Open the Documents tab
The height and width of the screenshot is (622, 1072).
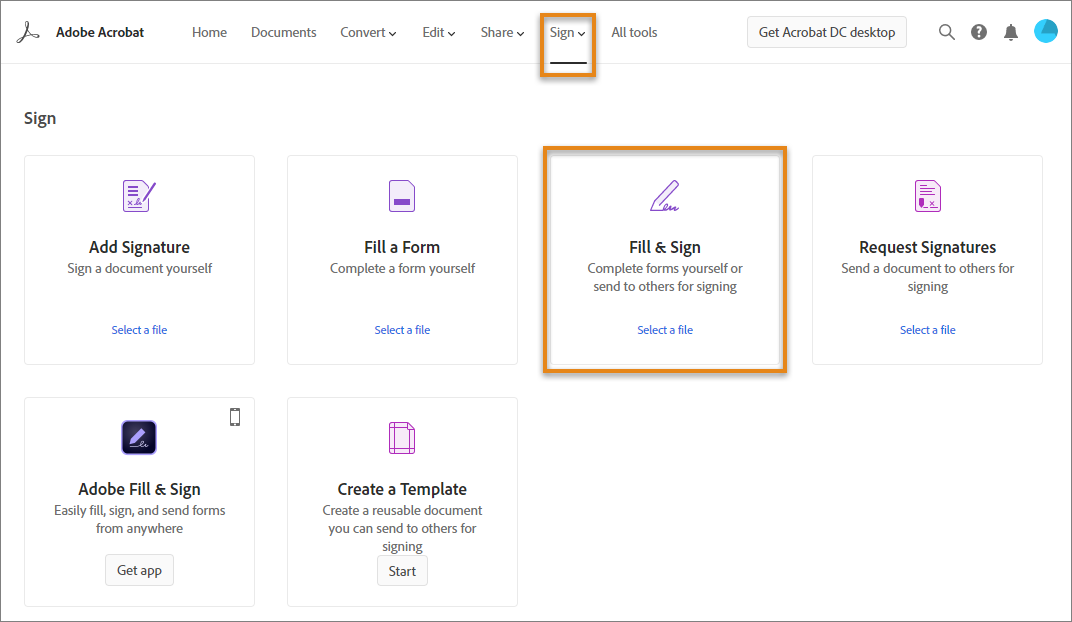point(283,32)
